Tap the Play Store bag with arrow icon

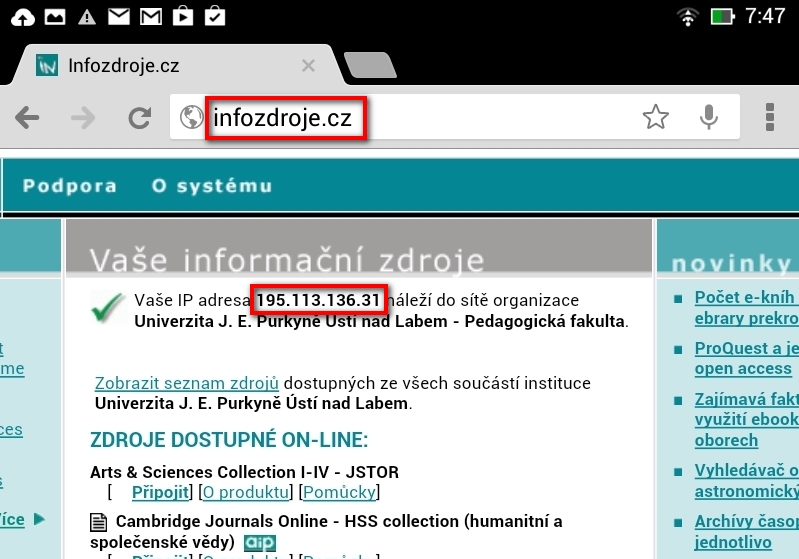click(x=183, y=16)
